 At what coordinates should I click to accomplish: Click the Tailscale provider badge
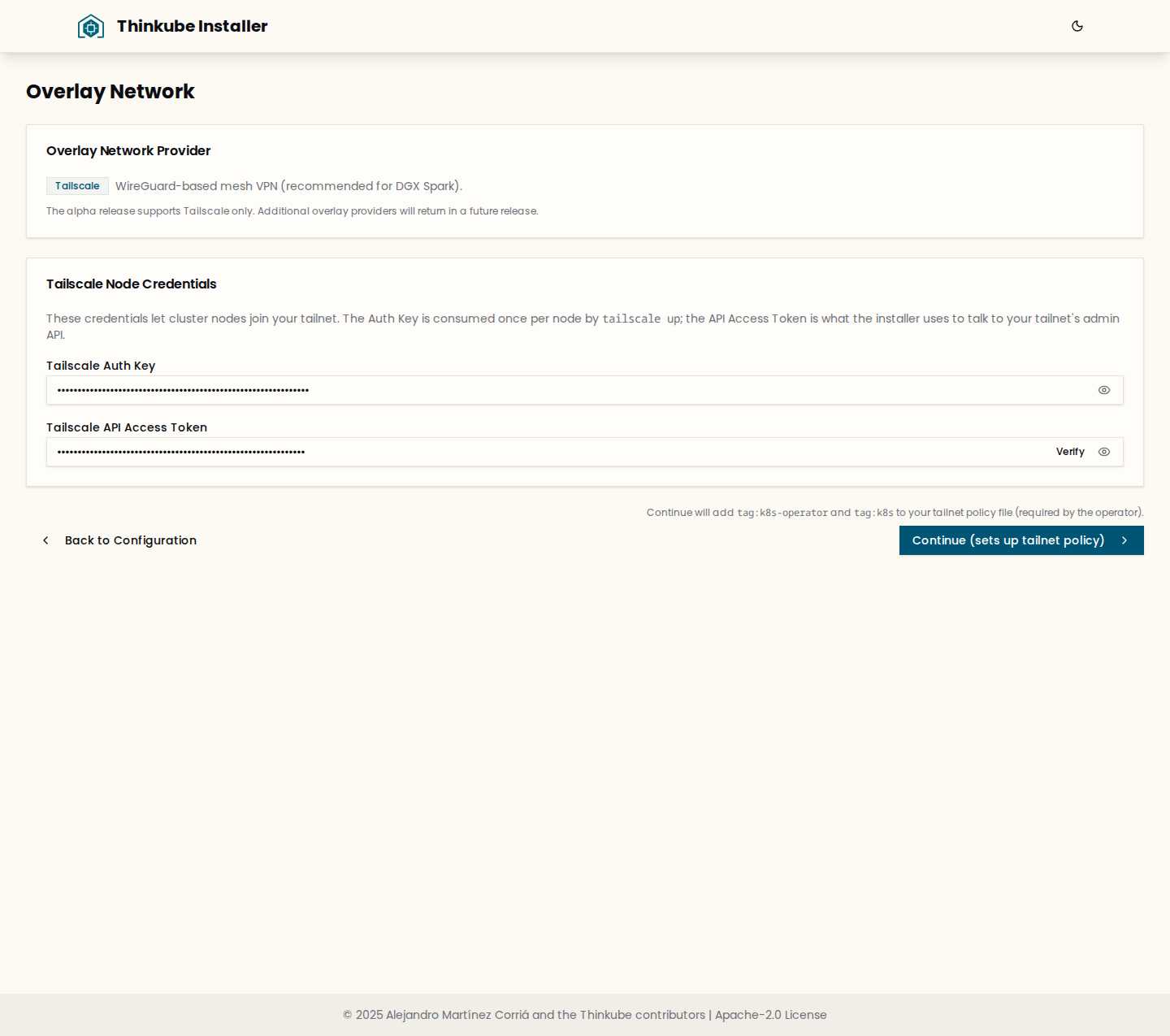[77, 186]
